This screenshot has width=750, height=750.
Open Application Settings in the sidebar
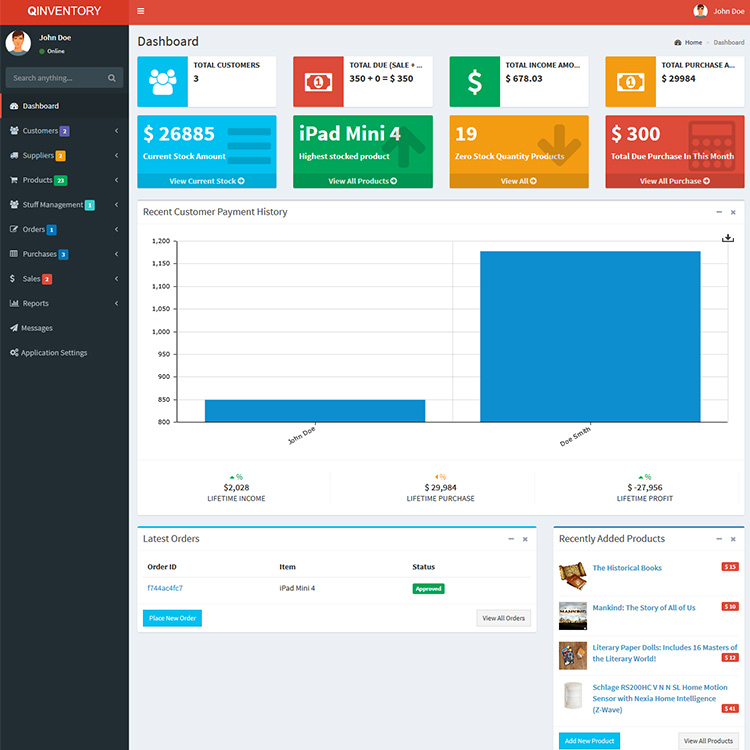click(x=64, y=353)
